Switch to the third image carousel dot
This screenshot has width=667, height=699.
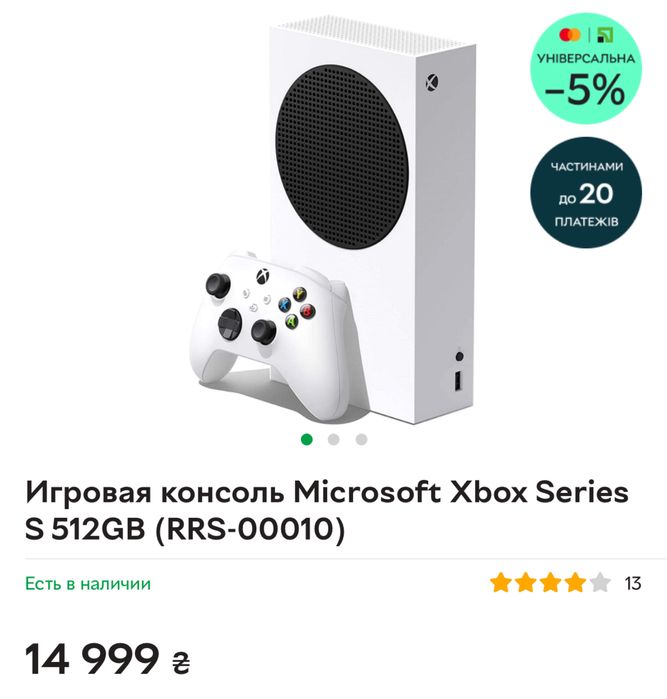[361, 440]
